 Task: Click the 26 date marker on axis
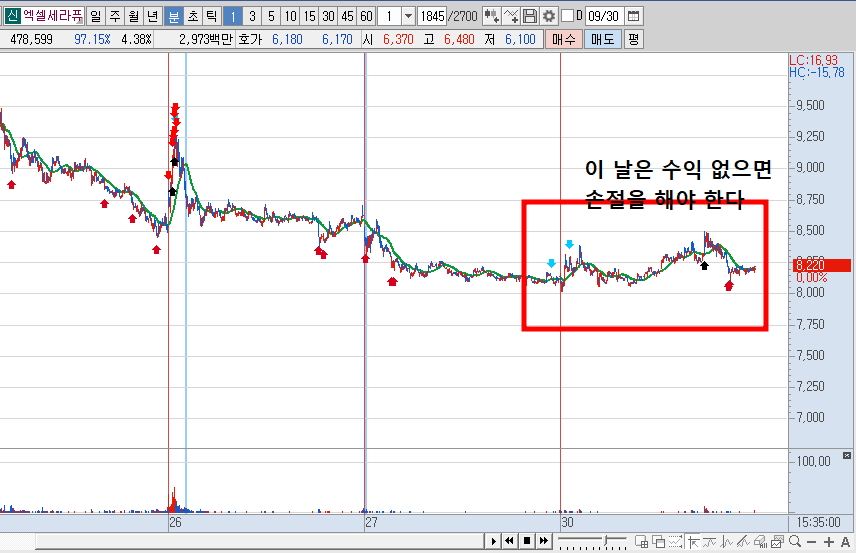tap(175, 522)
